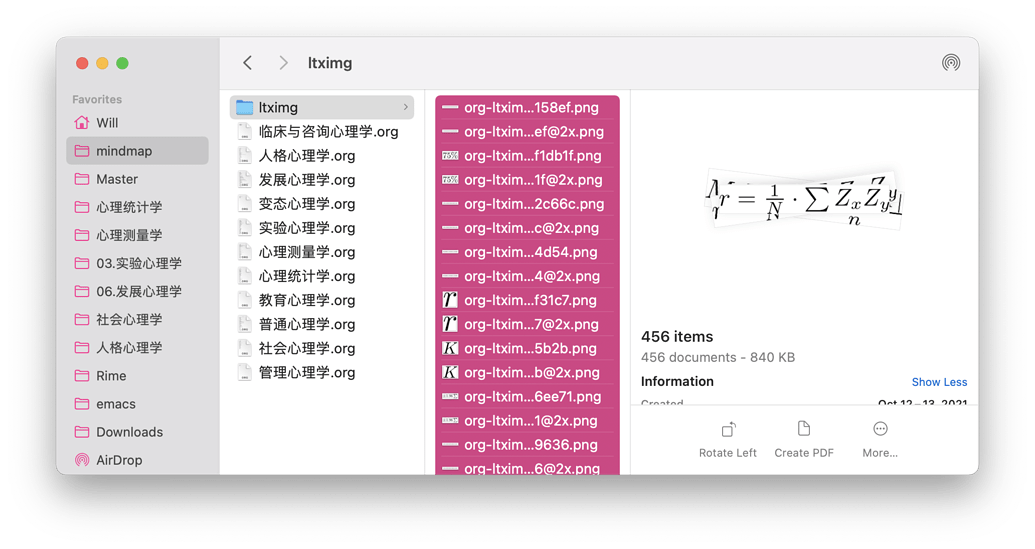Select org-ltxim...2c66c.png file
Image resolution: width=1035 pixels, height=549 pixels.
coord(527,204)
